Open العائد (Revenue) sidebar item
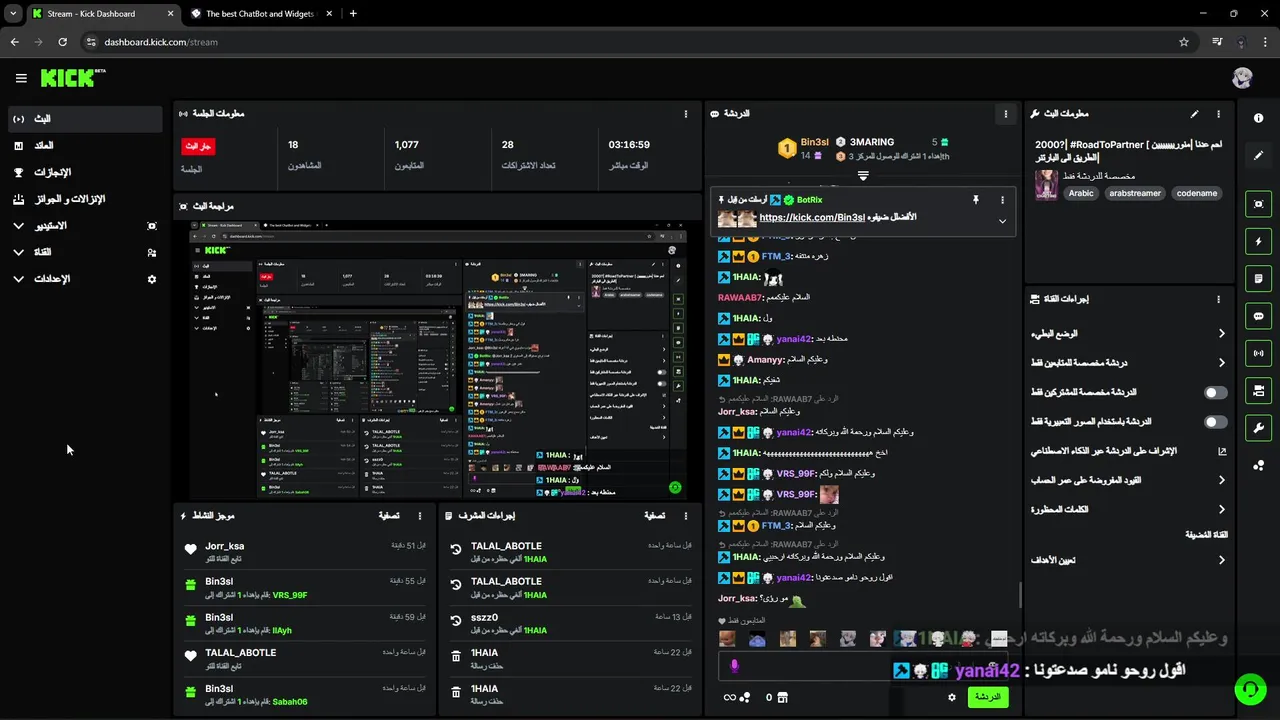This screenshot has height=720, width=1280. (84, 146)
